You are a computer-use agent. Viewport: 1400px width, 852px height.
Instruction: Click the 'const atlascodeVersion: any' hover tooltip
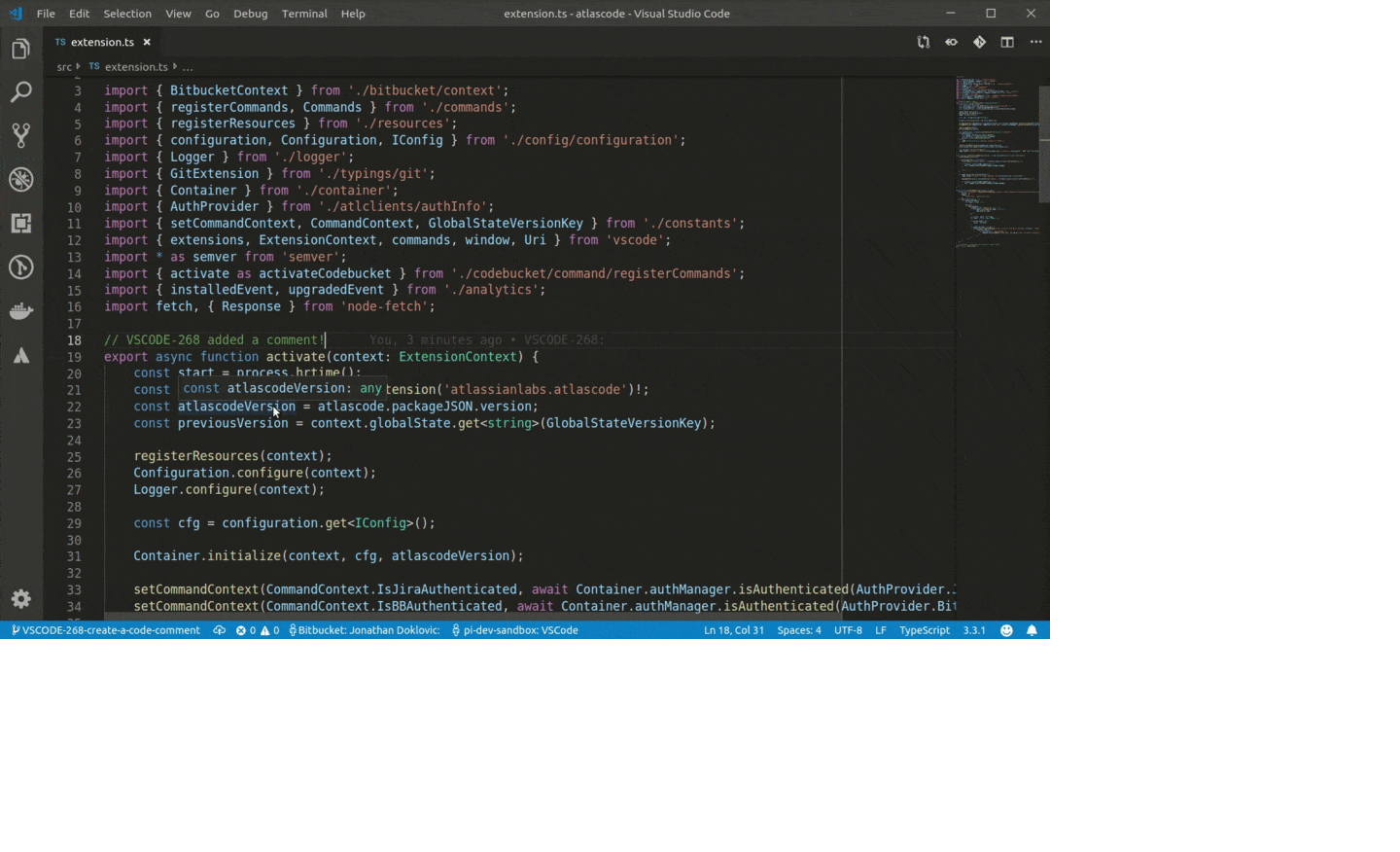coord(282,388)
